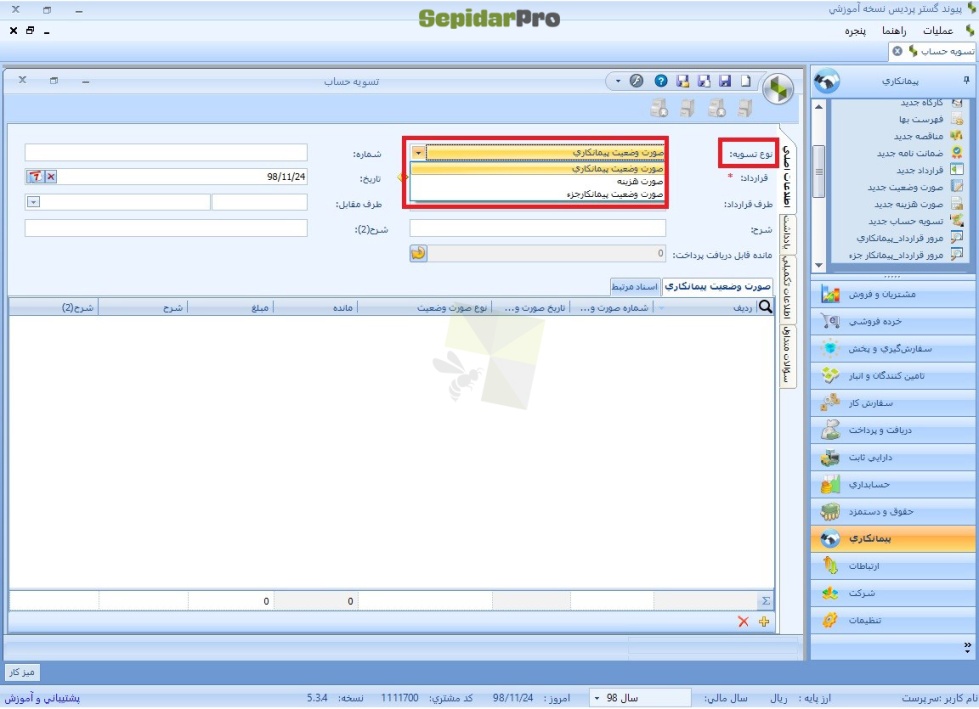Open صورت وضعیت جدید in the side panel
The width and height of the screenshot is (979, 709).
point(905,187)
